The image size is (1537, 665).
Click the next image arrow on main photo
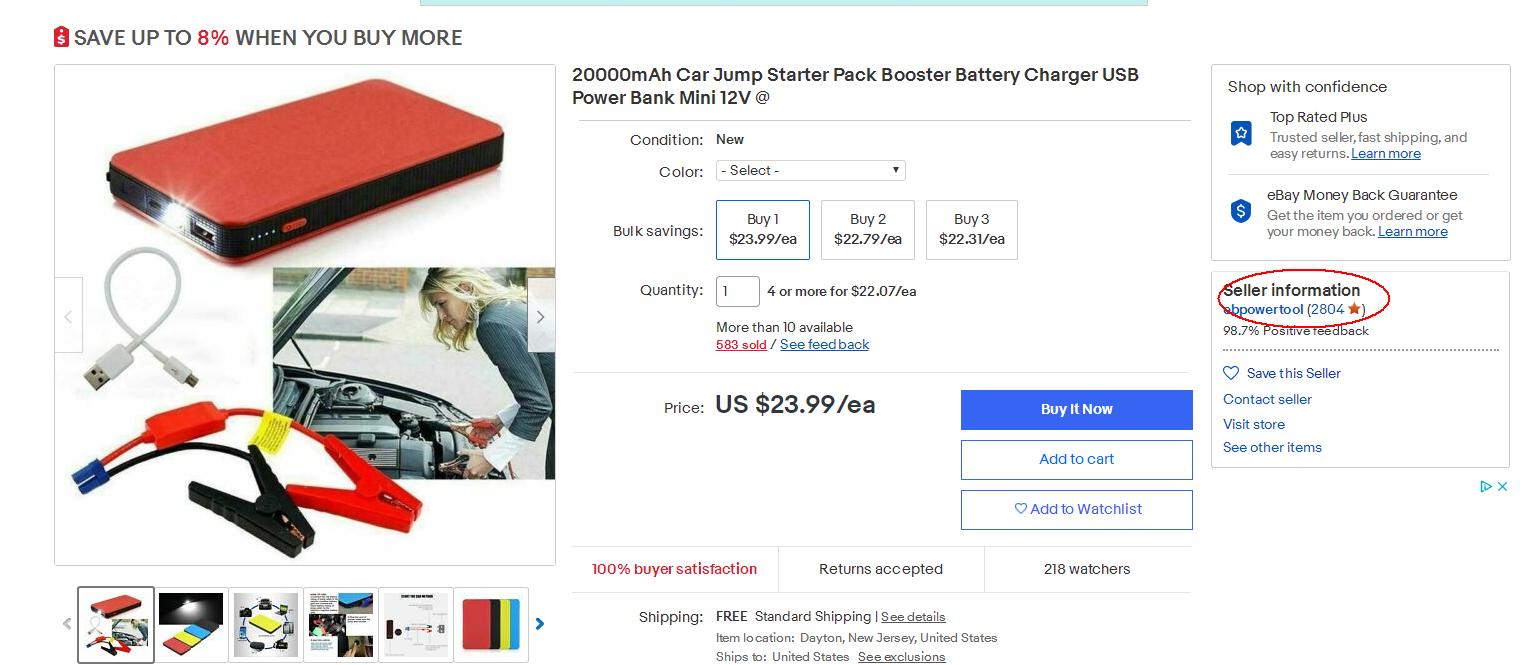540,317
